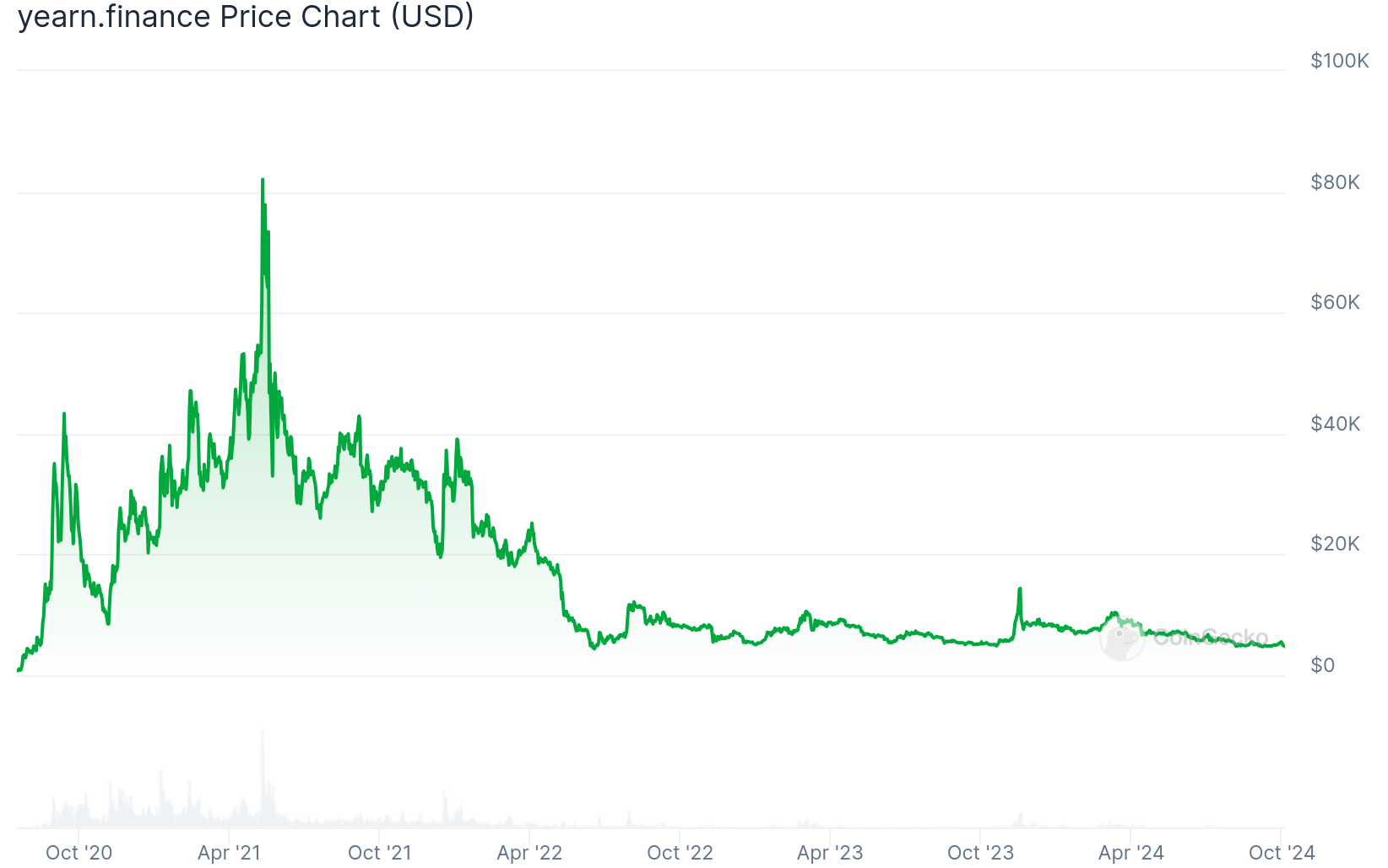Viewport: 1388px width, 868px height.
Task: Click the Oct '23 date label
Action: click(x=980, y=853)
